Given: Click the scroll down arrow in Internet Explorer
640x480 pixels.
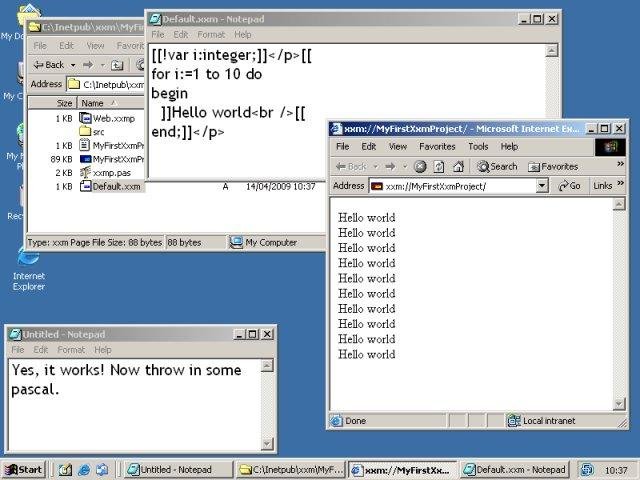Looking at the screenshot, I should [619, 404].
